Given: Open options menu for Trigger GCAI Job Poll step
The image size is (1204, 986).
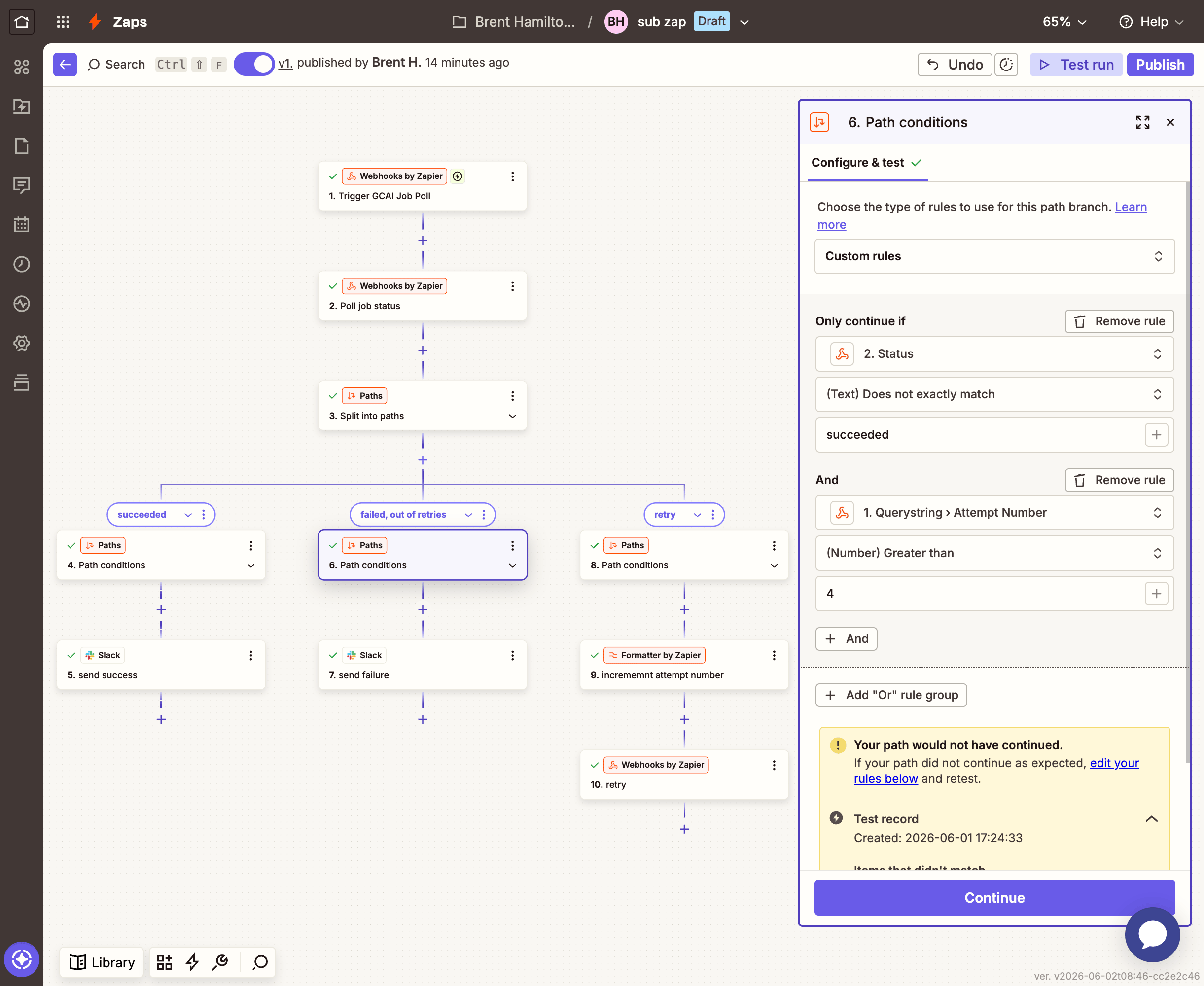Looking at the screenshot, I should (512, 176).
